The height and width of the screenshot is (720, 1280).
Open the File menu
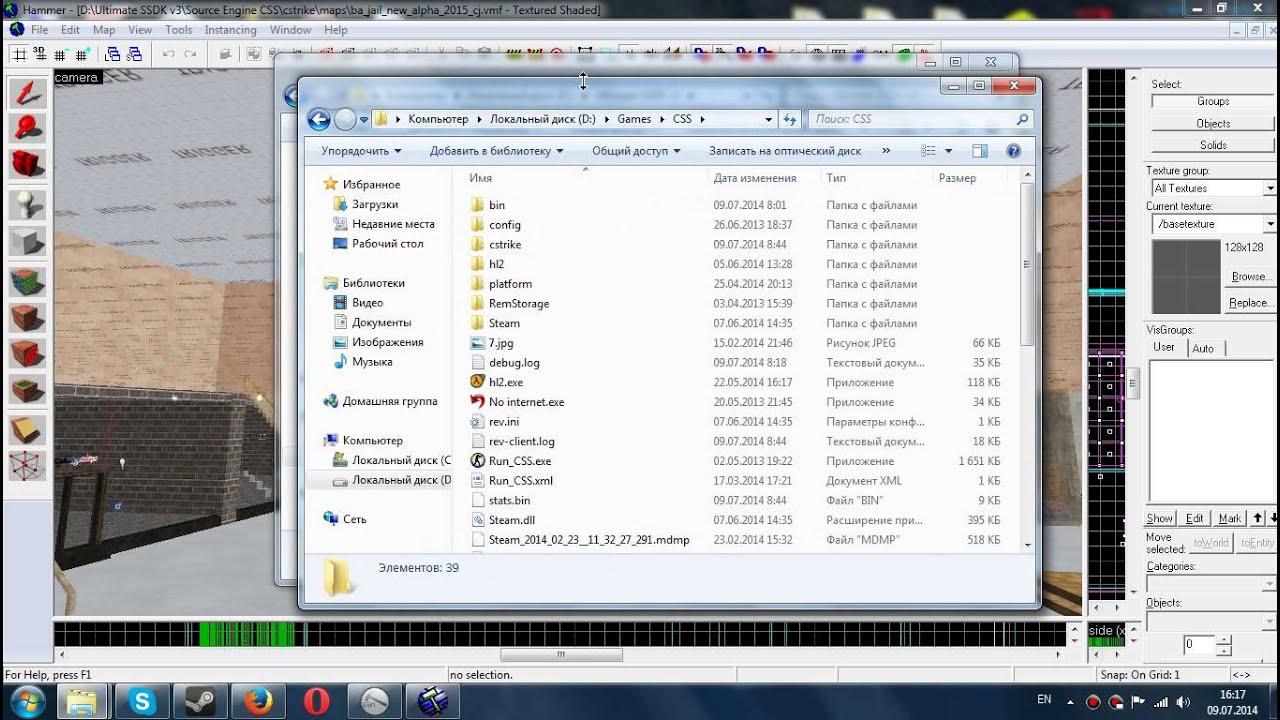[x=39, y=30]
